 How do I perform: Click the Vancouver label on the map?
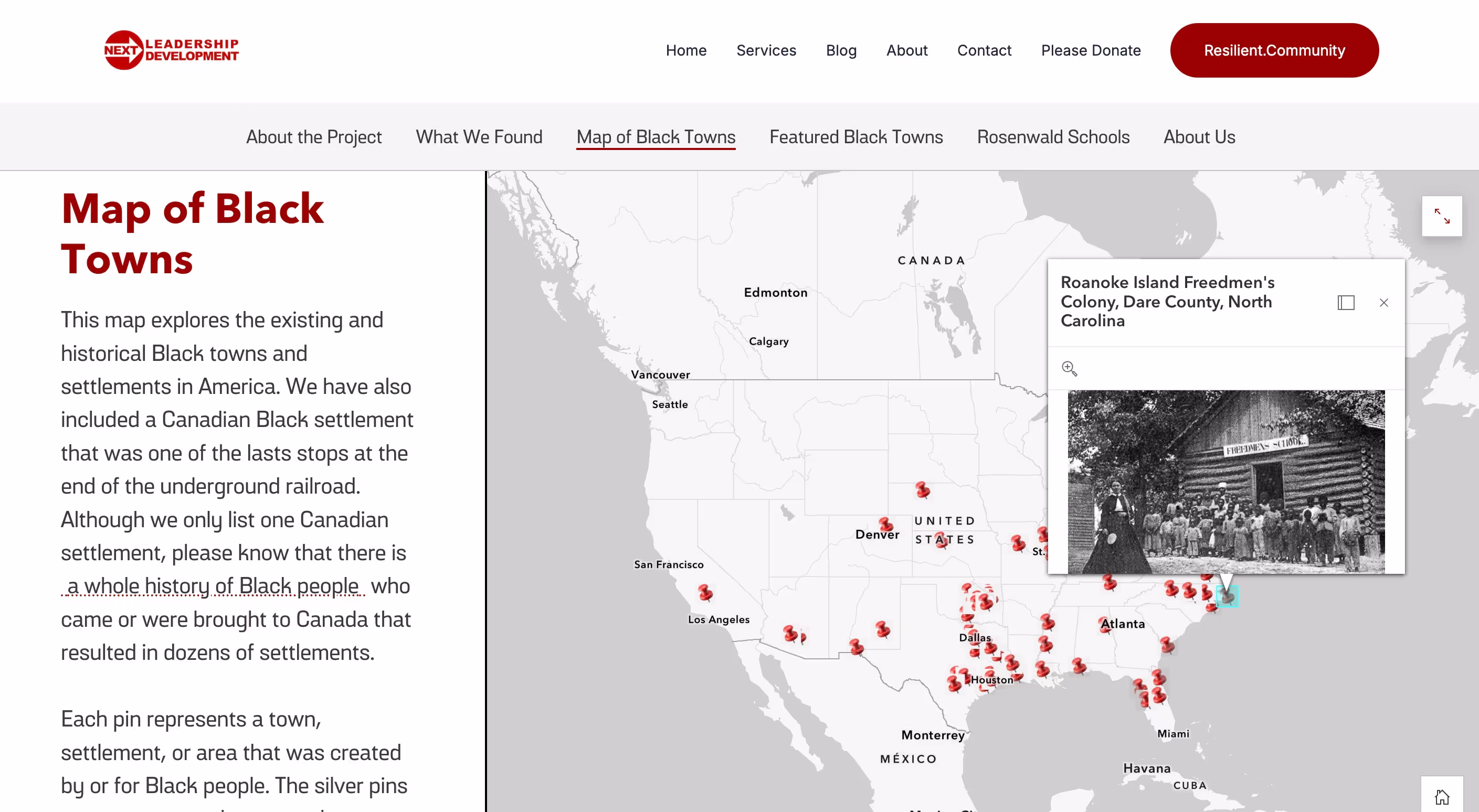[660, 375]
